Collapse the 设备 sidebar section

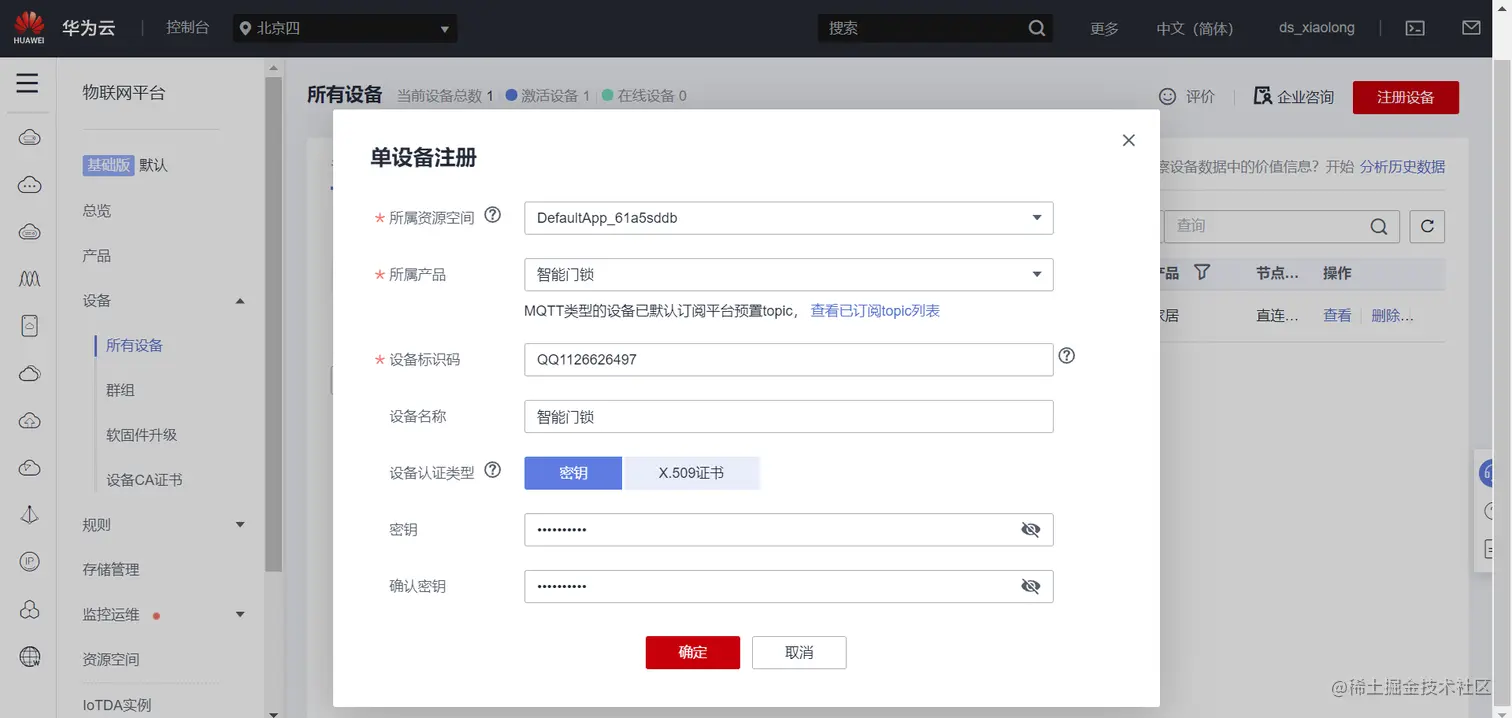point(240,301)
